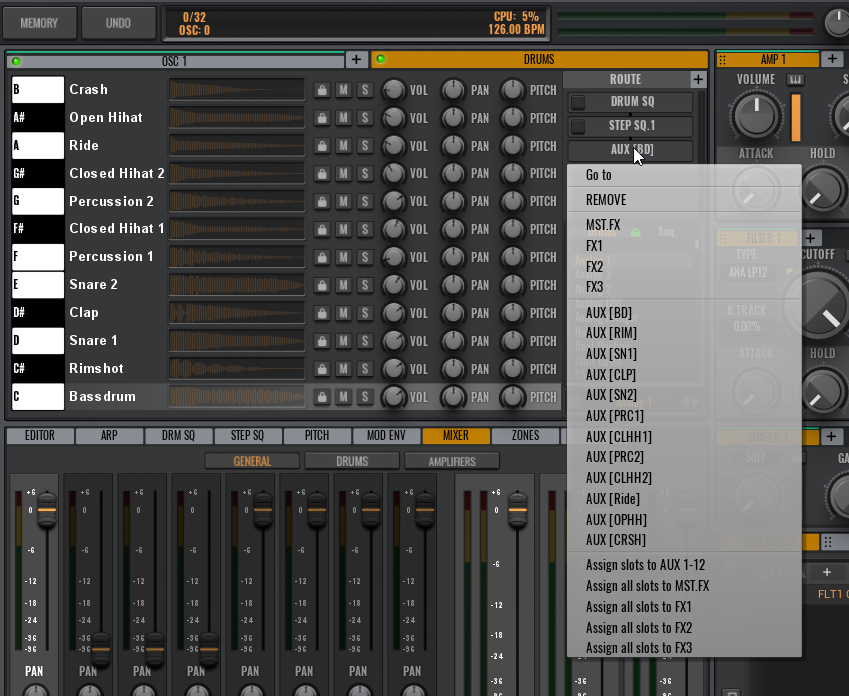The image size is (849, 696).
Task: Select the AMPLIFIERS mixer sub-tab
Action: (x=452, y=461)
